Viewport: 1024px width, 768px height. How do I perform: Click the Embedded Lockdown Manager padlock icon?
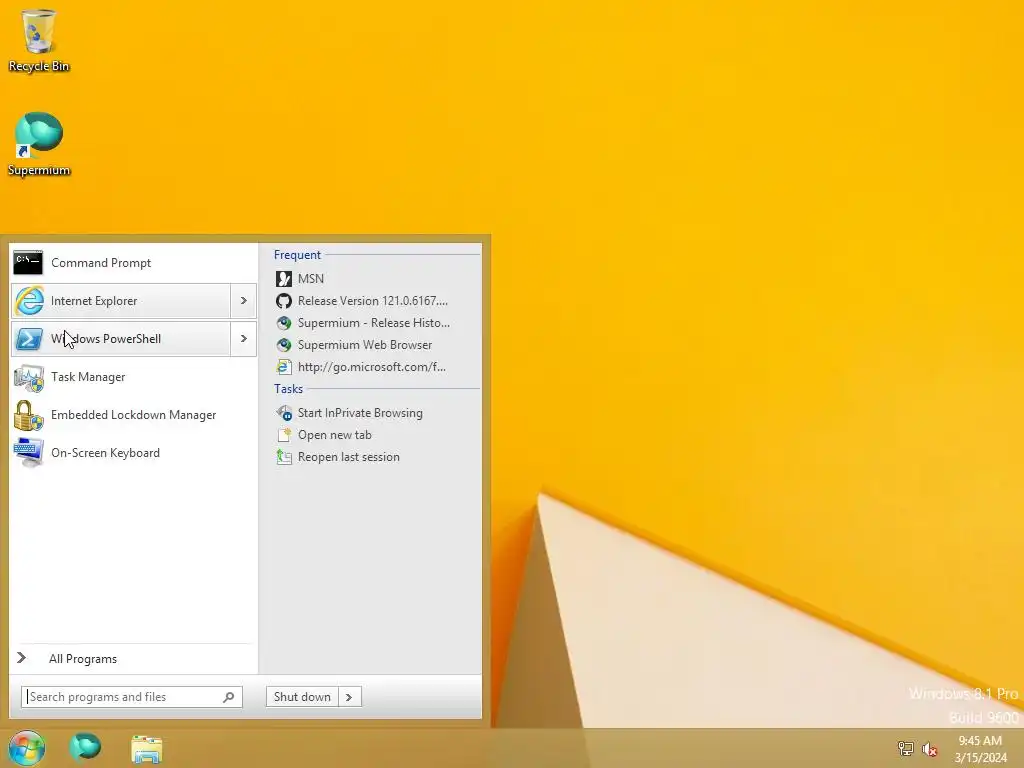(x=28, y=415)
